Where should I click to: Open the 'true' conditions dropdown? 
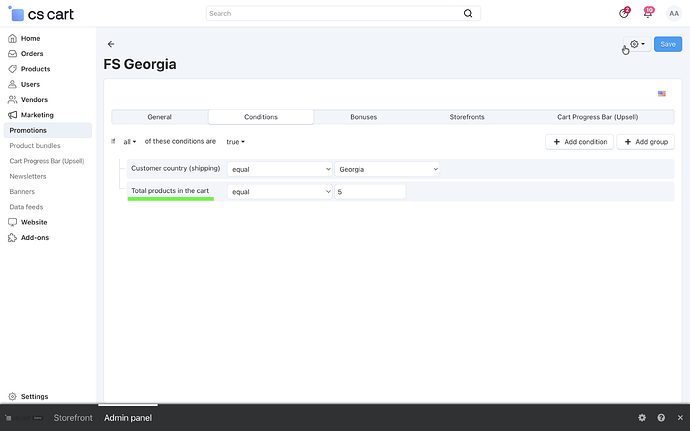pos(235,142)
